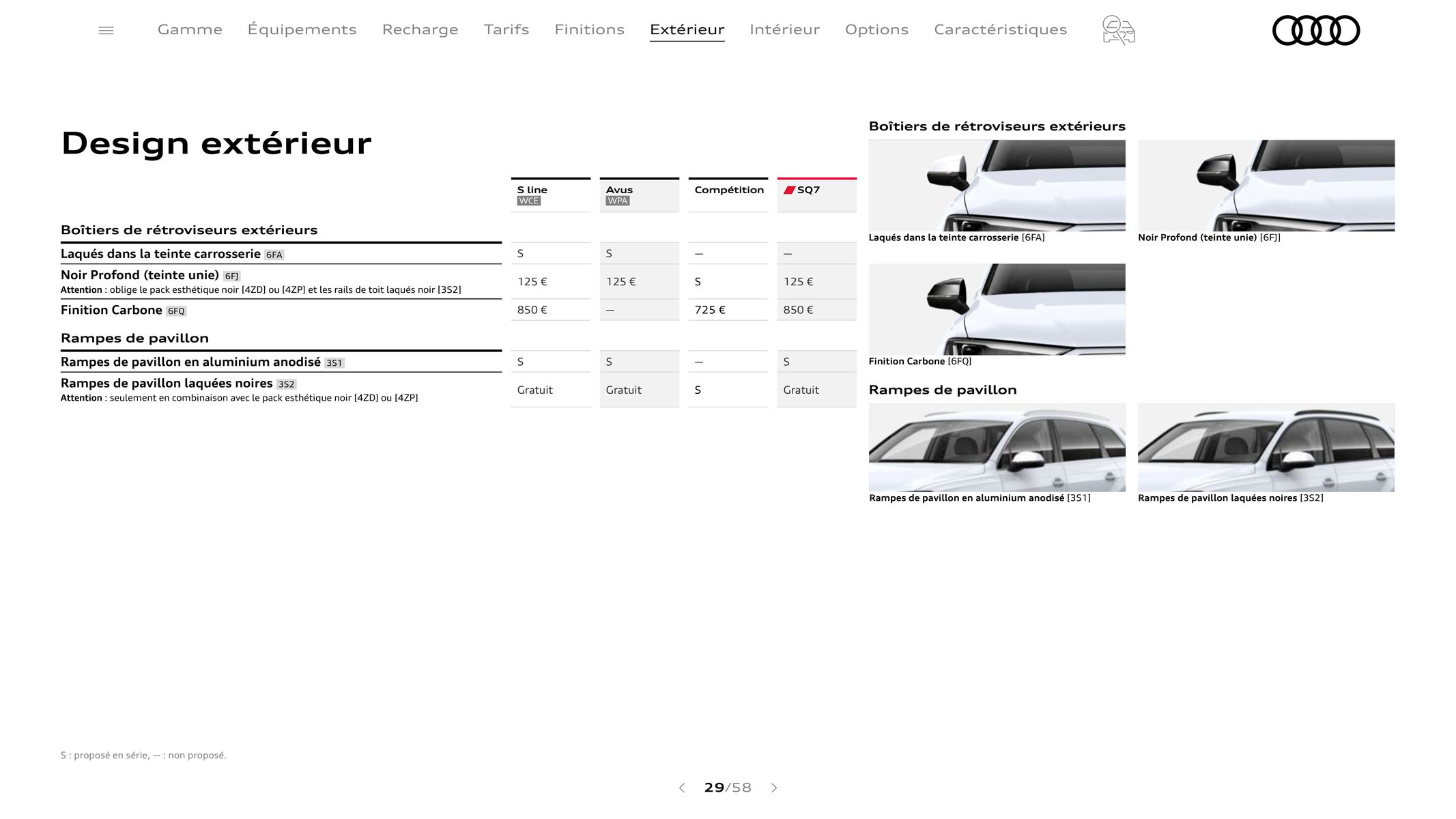Image resolution: width=1456 pixels, height=819 pixels.
Task: Open the Options tab
Action: (876, 29)
